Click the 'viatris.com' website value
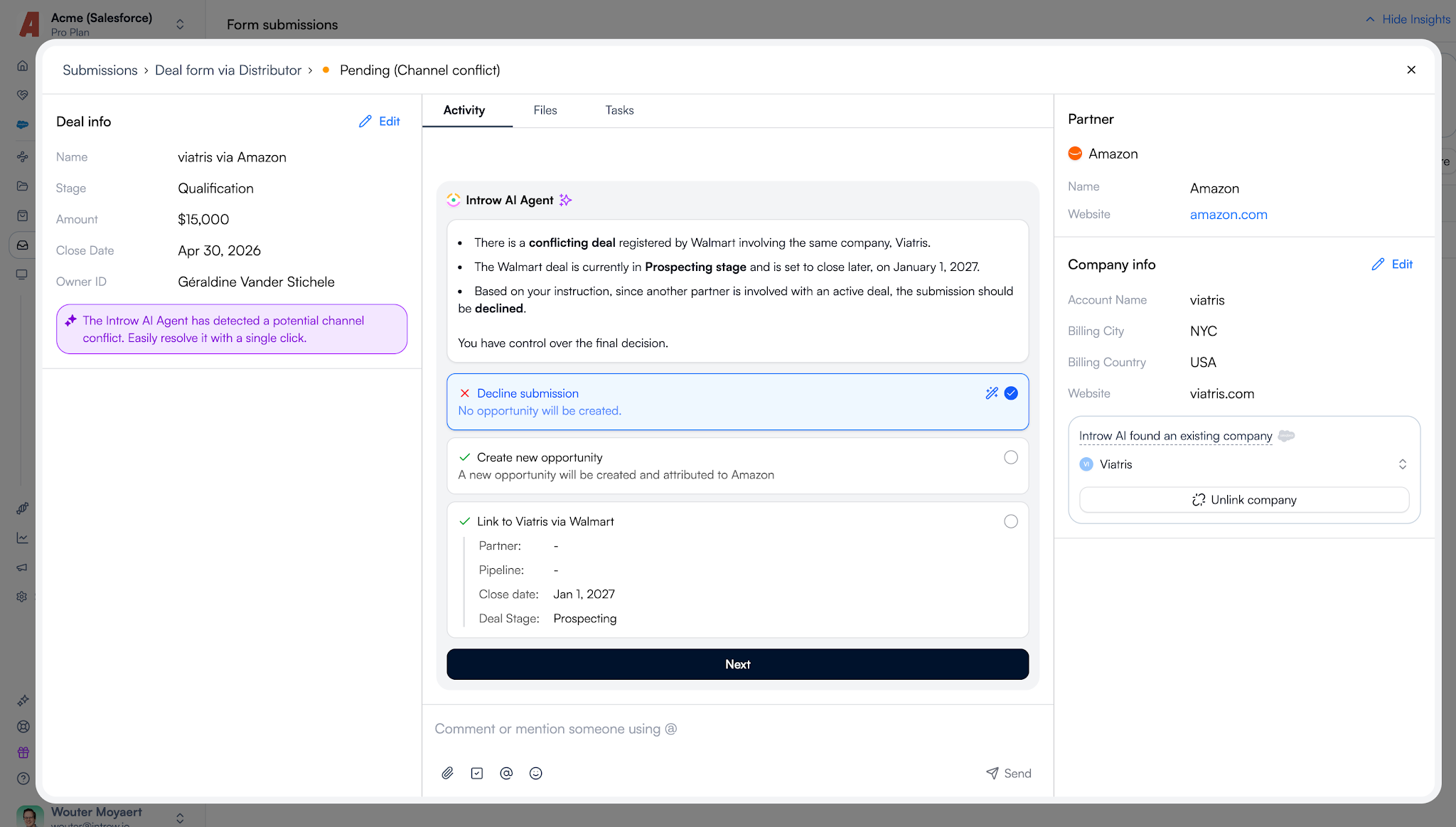Image resolution: width=1456 pixels, height=827 pixels. coord(1222,394)
